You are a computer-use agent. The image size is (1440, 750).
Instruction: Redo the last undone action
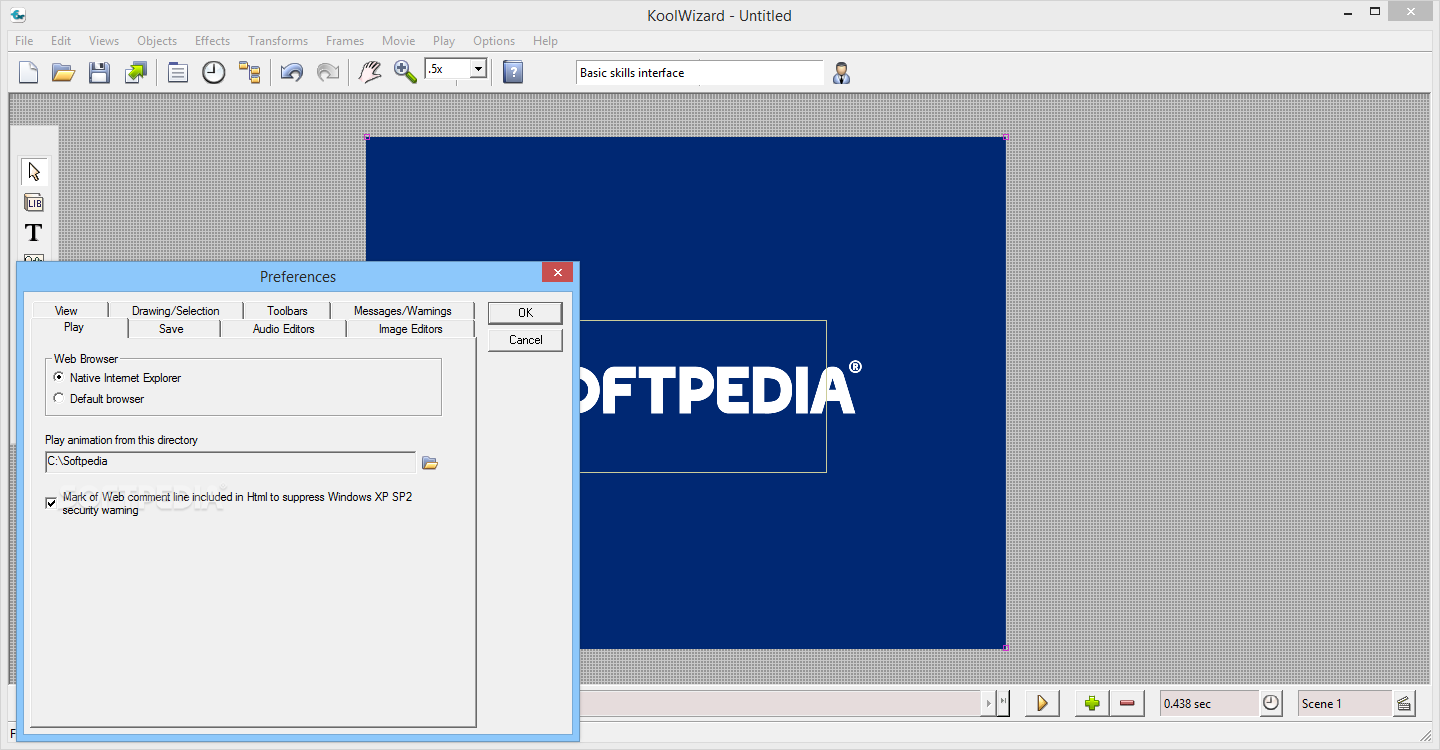tap(327, 72)
